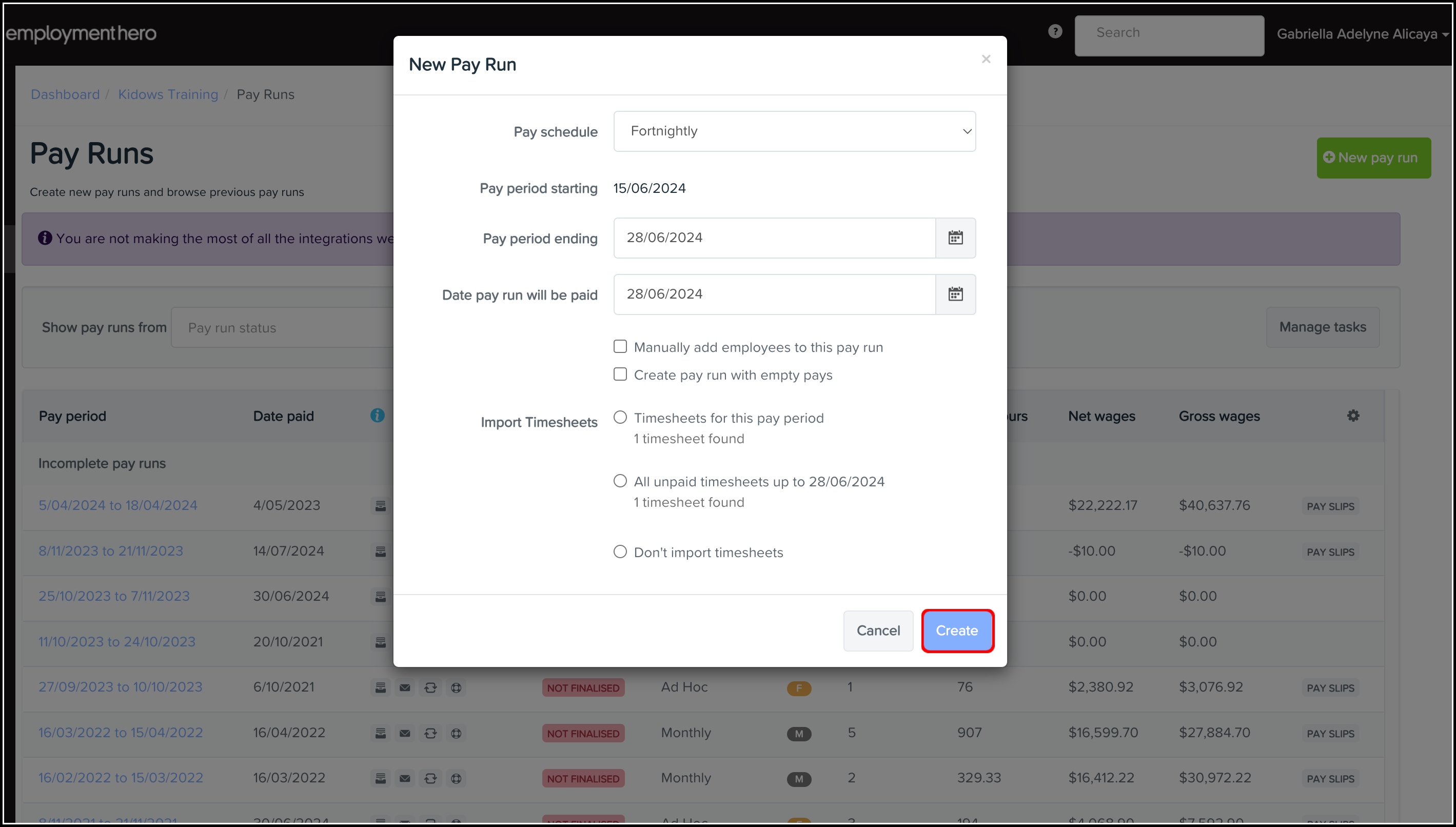Click into the header Search field
Viewport: 1456px width, 827px height.
pyautogui.click(x=1169, y=33)
